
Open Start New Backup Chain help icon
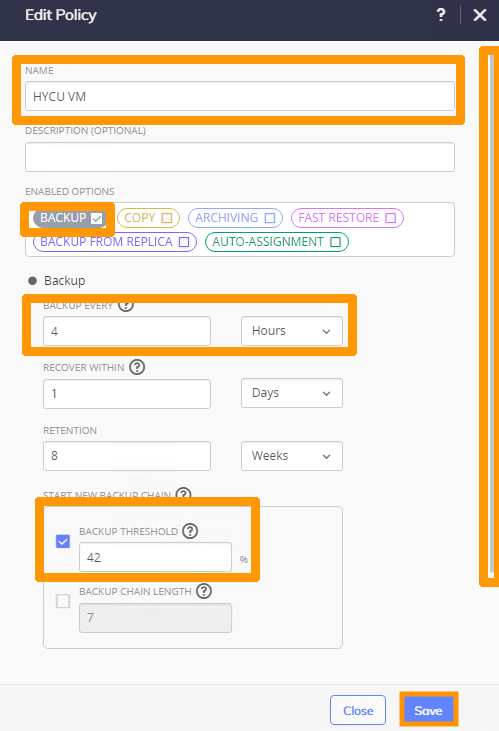[x=184, y=493]
